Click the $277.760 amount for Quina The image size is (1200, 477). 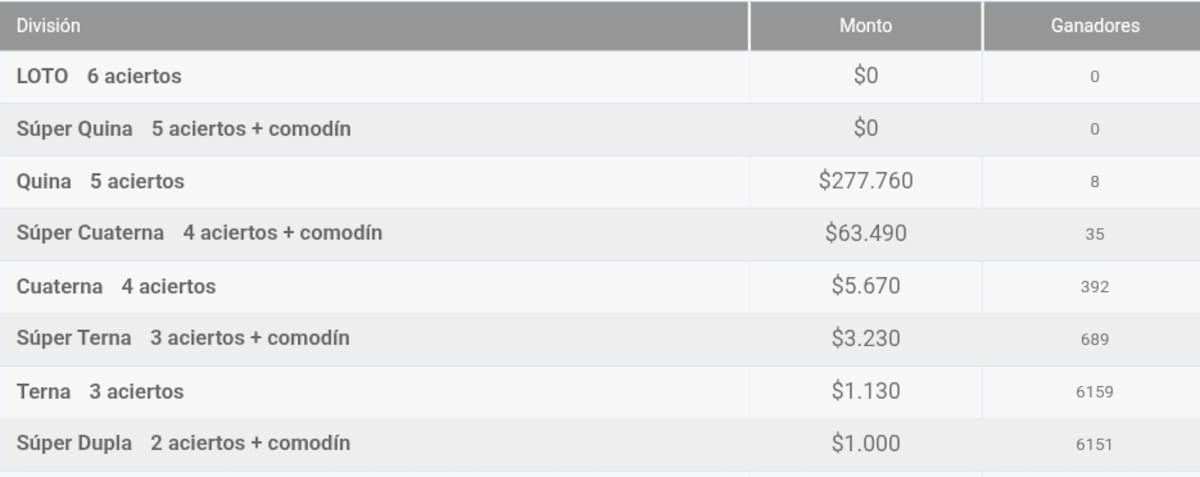(x=865, y=181)
